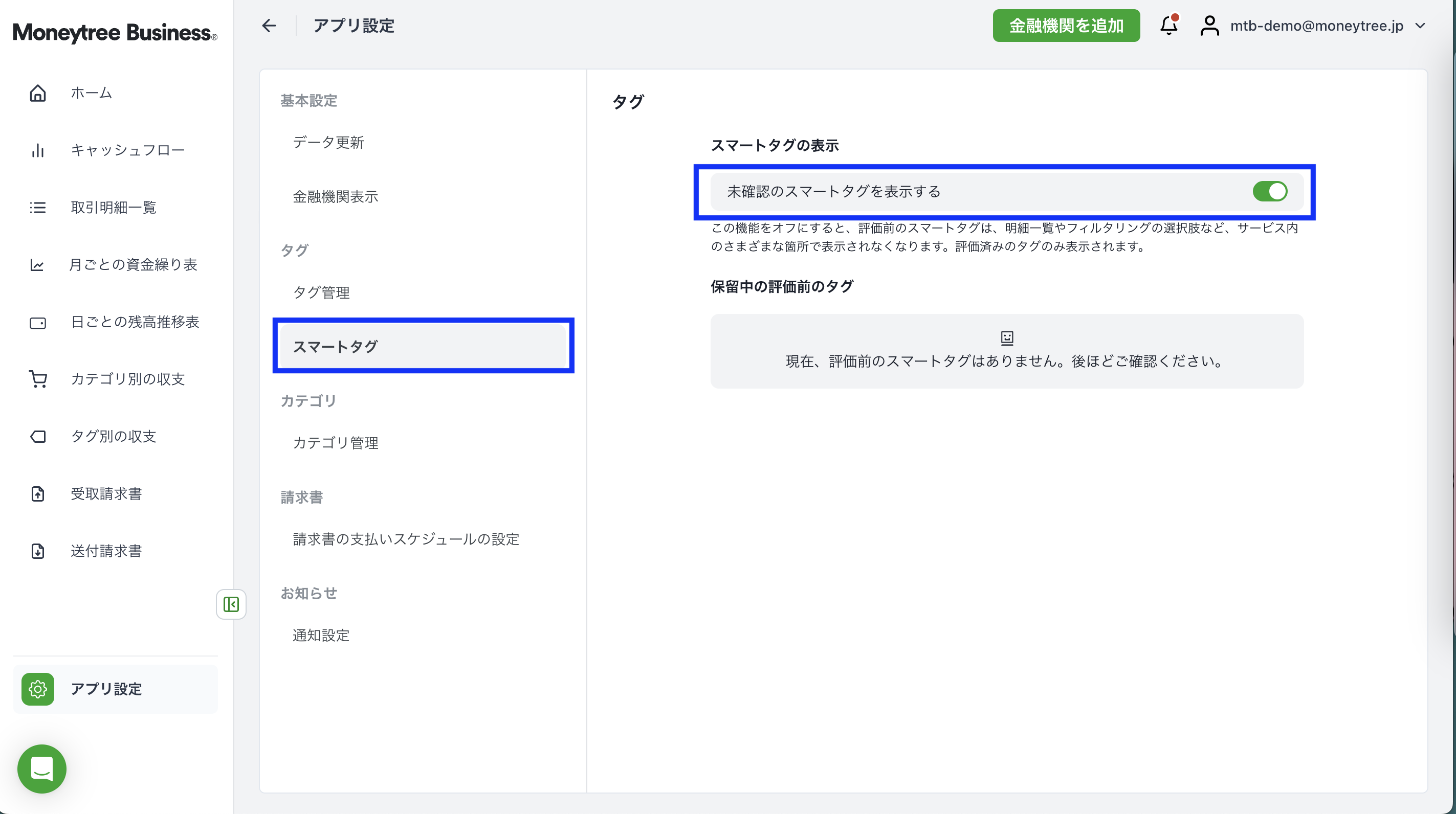This screenshot has width=1456, height=814.
Task: Expand the account dropdown chevron
Action: [1420, 26]
